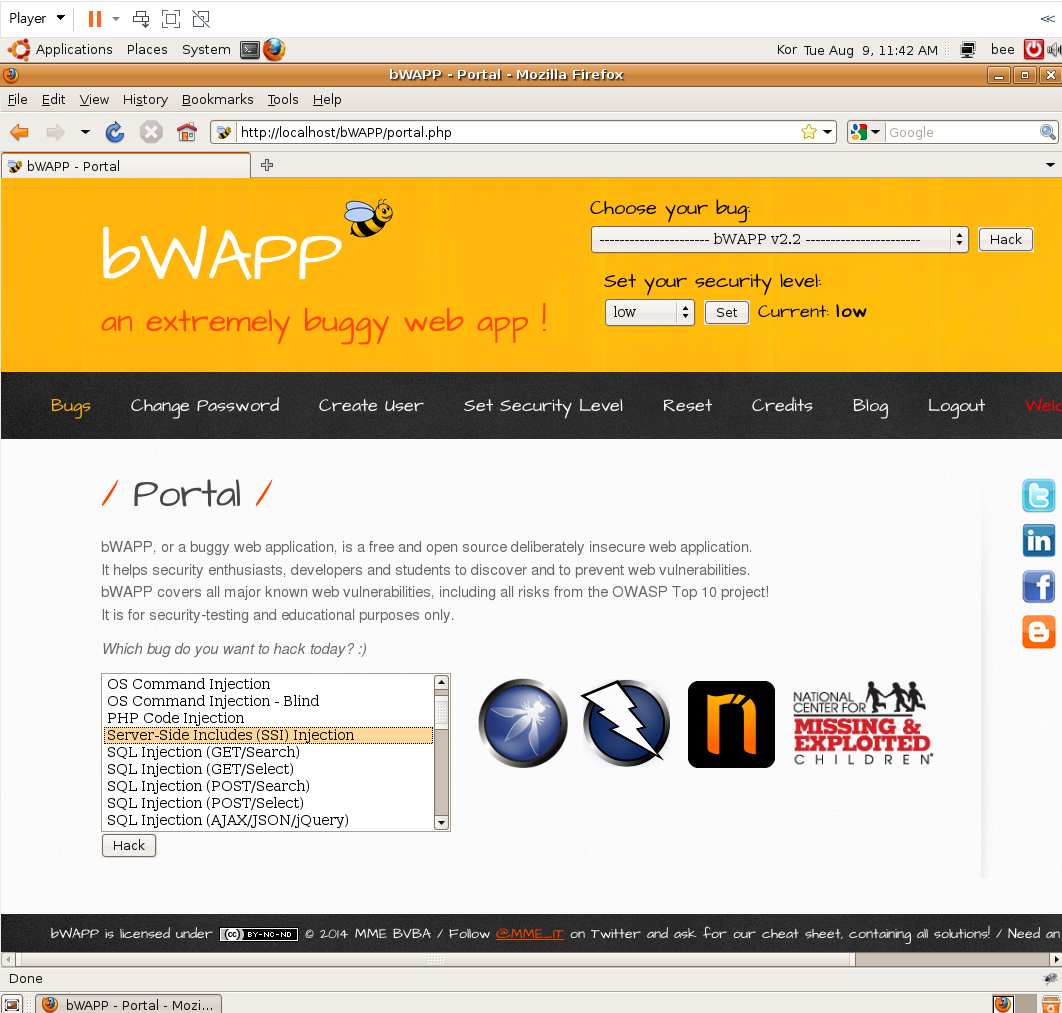The height and width of the screenshot is (1013, 1062).
Task: Open the bWAPP Twitter icon
Action: coord(1038,496)
